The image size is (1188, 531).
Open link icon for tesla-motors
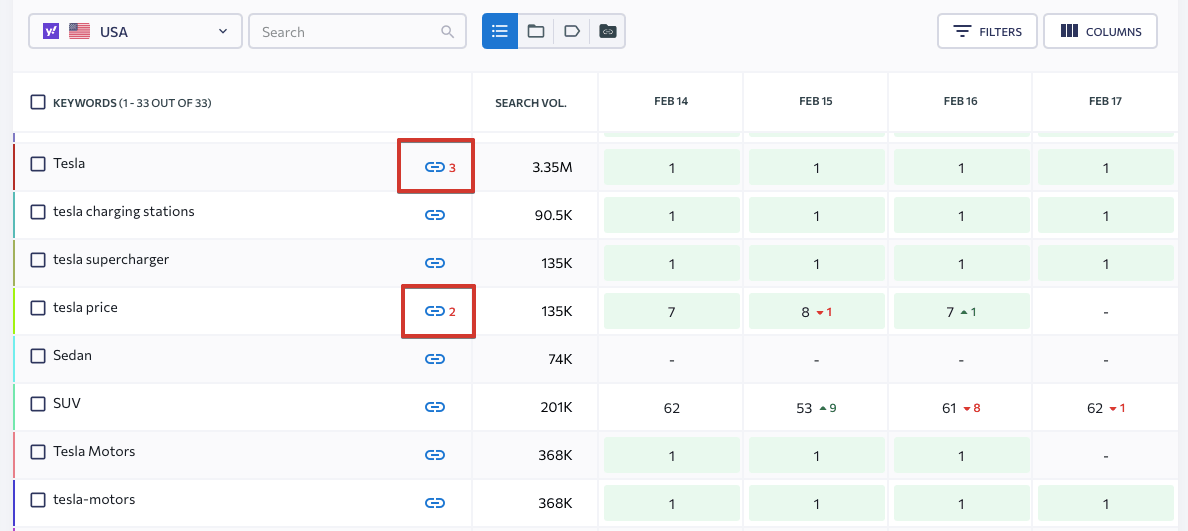[x=434, y=503]
